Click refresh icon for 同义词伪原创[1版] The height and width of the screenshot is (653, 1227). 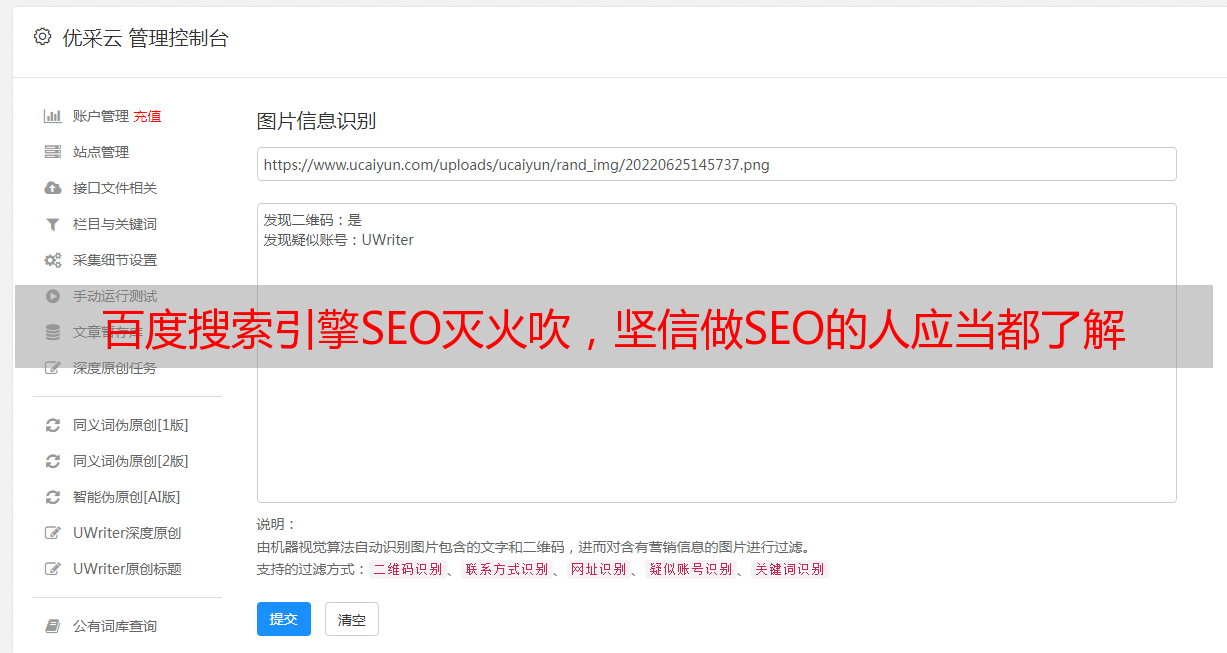point(53,425)
